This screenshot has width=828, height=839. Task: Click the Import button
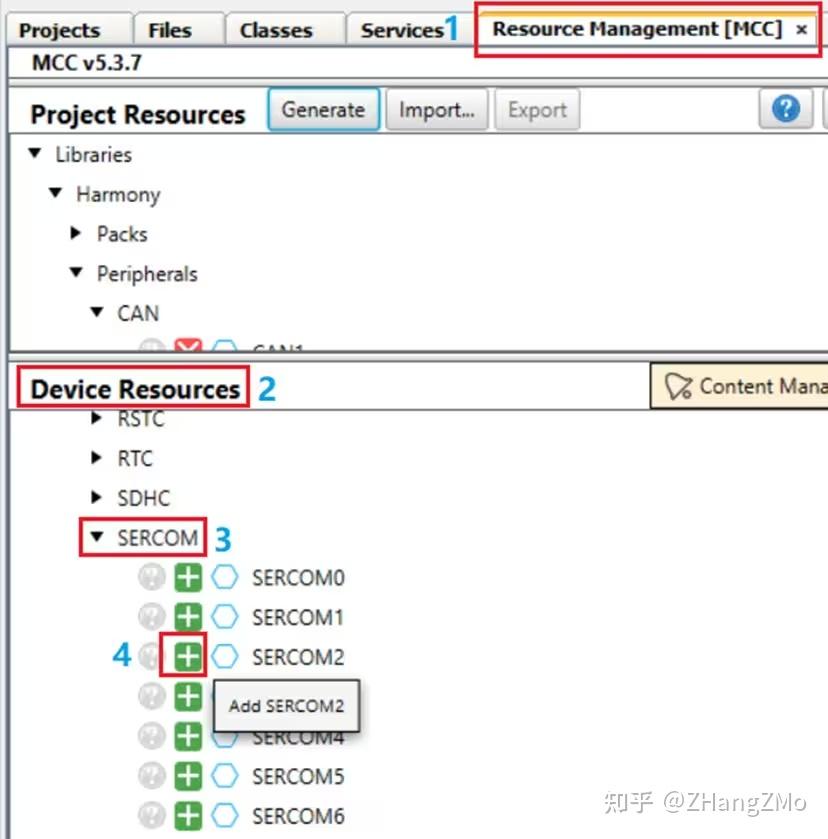[x=436, y=110]
